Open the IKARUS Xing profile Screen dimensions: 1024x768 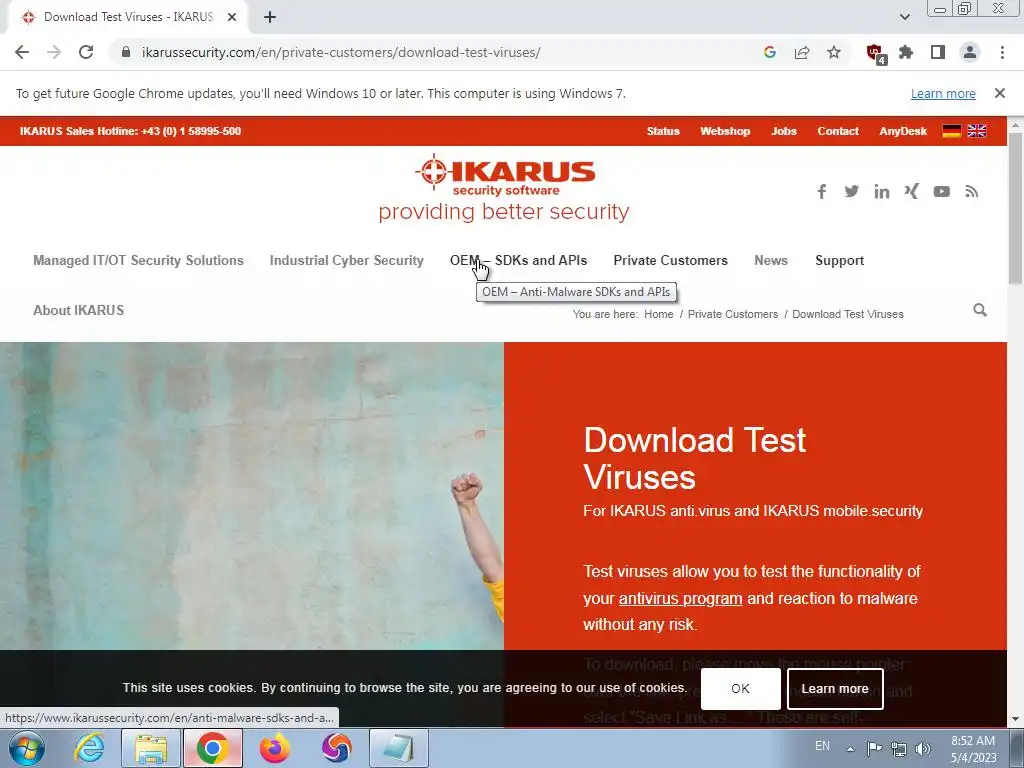tap(912, 191)
